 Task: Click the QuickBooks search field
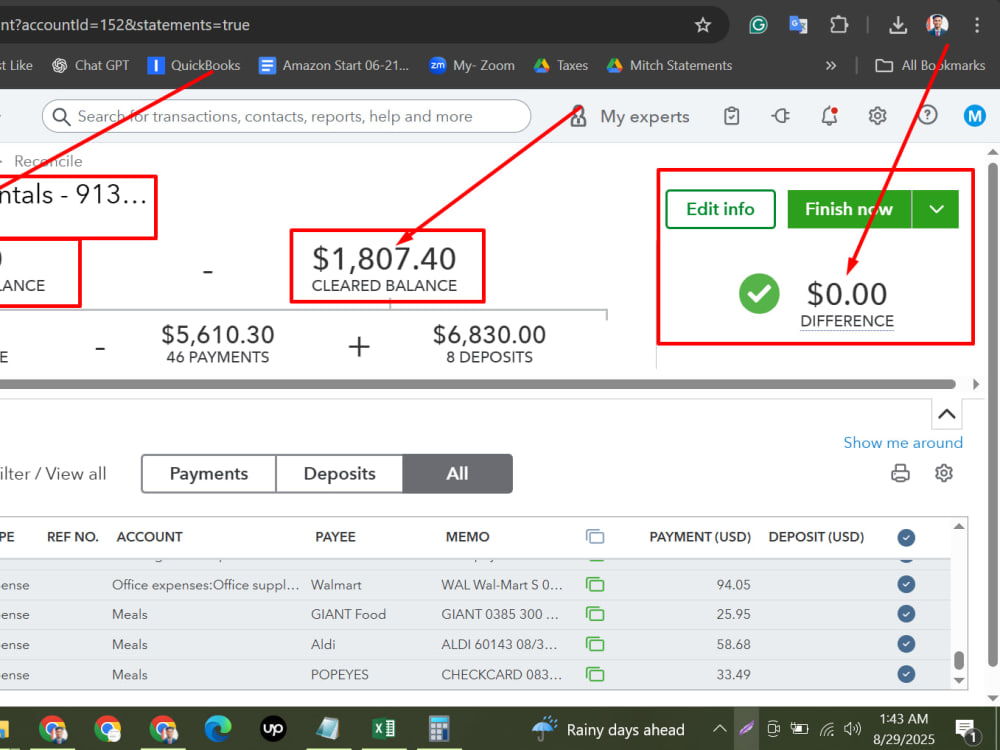click(x=286, y=116)
